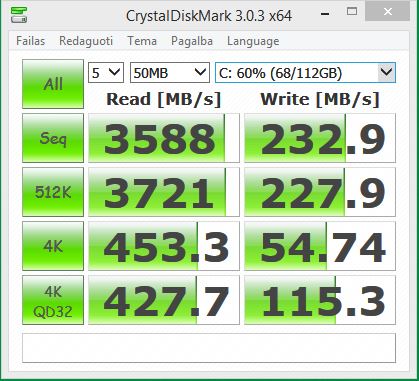
Task: Minimize the CrystalDiskMark window
Action: click(325, 13)
